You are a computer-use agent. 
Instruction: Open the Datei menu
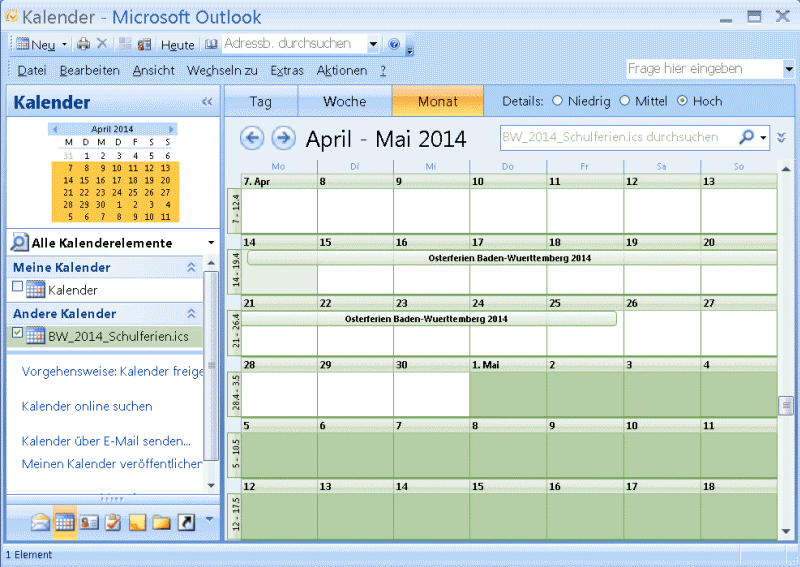tap(32, 70)
